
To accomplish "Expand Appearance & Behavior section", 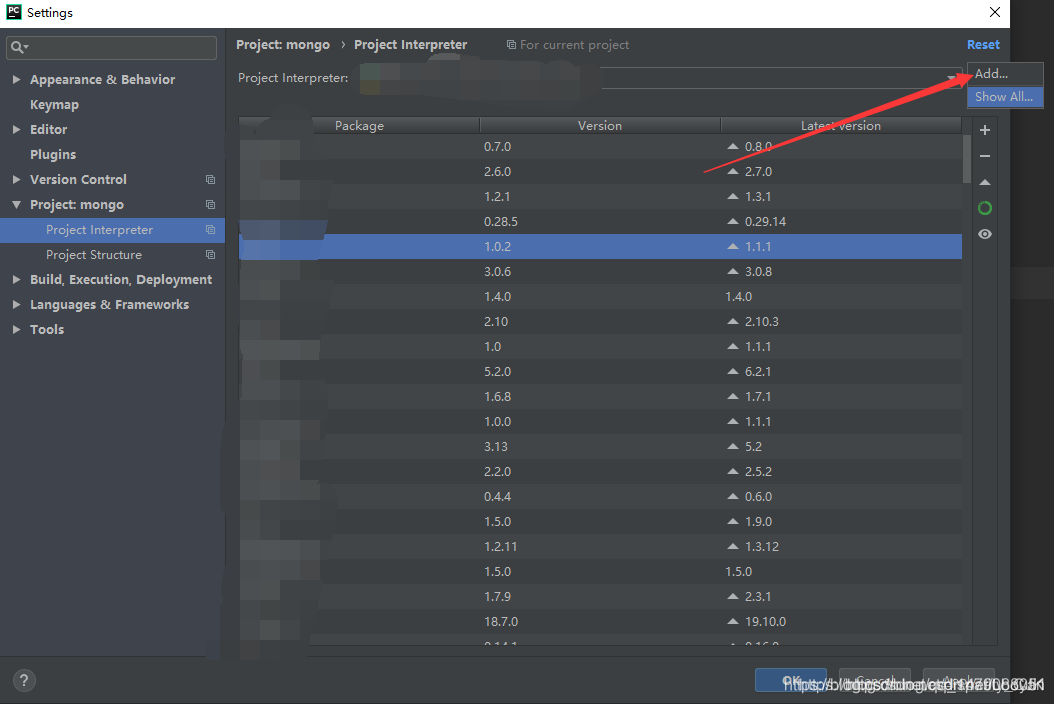I will point(16,79).
